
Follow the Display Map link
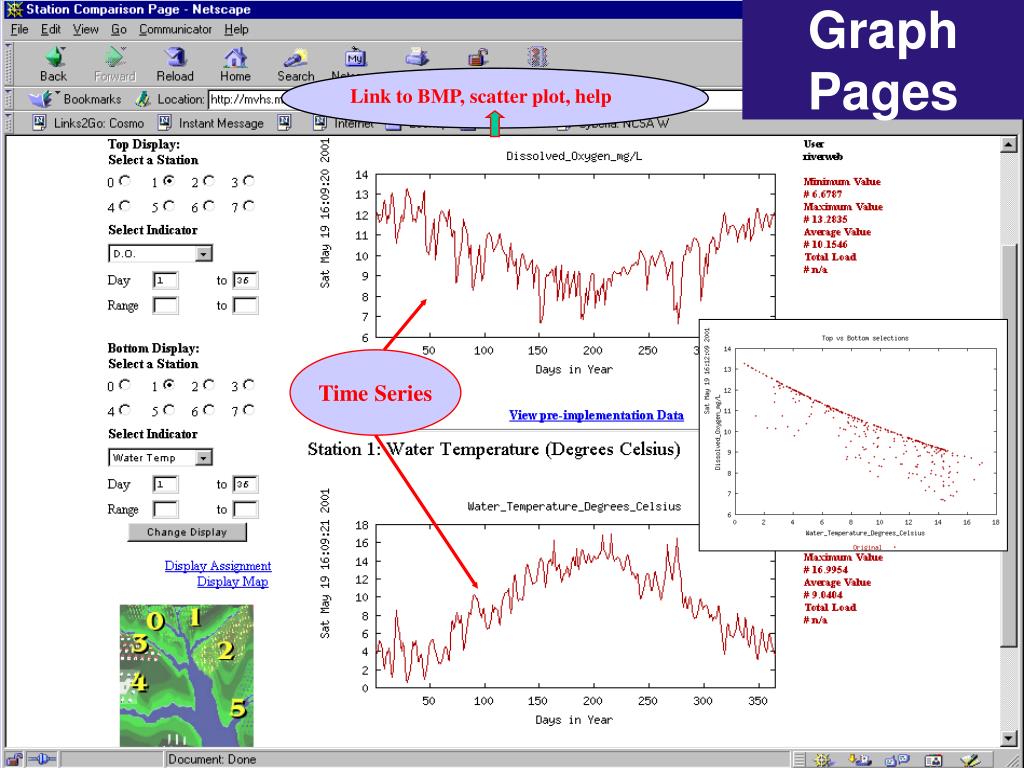click(232, 581)
